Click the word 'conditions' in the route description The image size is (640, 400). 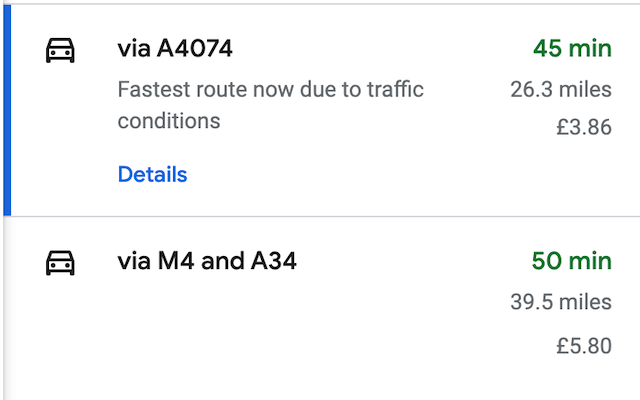click(x=169, y=121)
